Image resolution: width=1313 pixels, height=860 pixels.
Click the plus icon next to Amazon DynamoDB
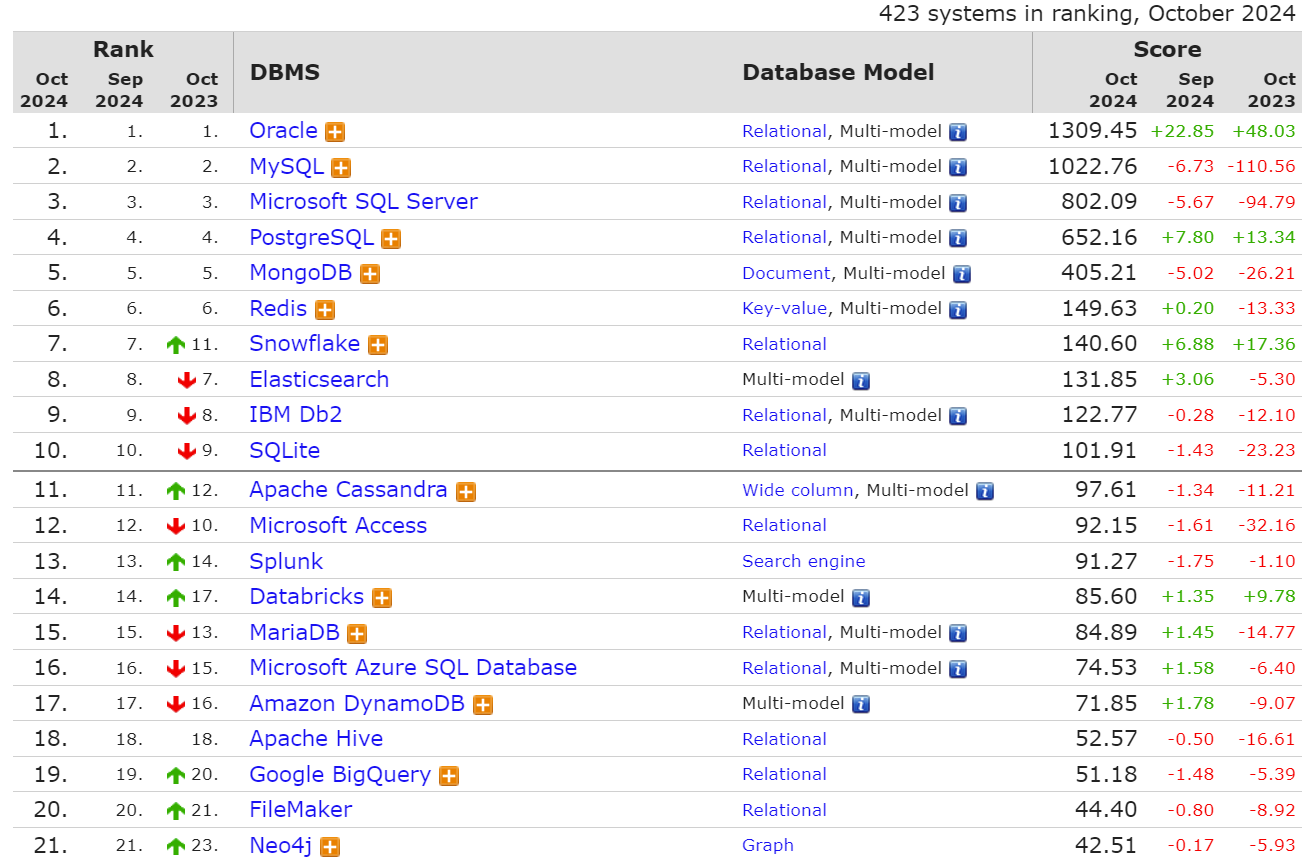(x=483, y=705)
